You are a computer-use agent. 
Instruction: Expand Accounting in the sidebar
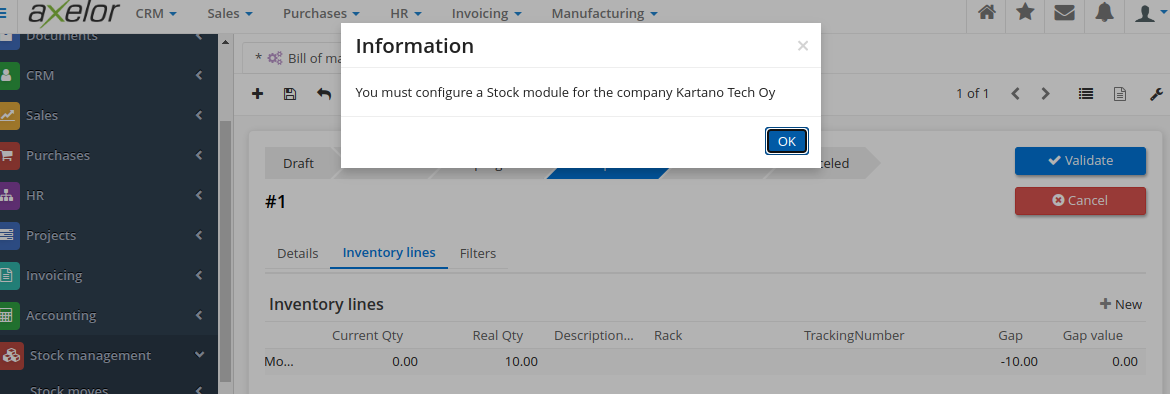[109, 315]
